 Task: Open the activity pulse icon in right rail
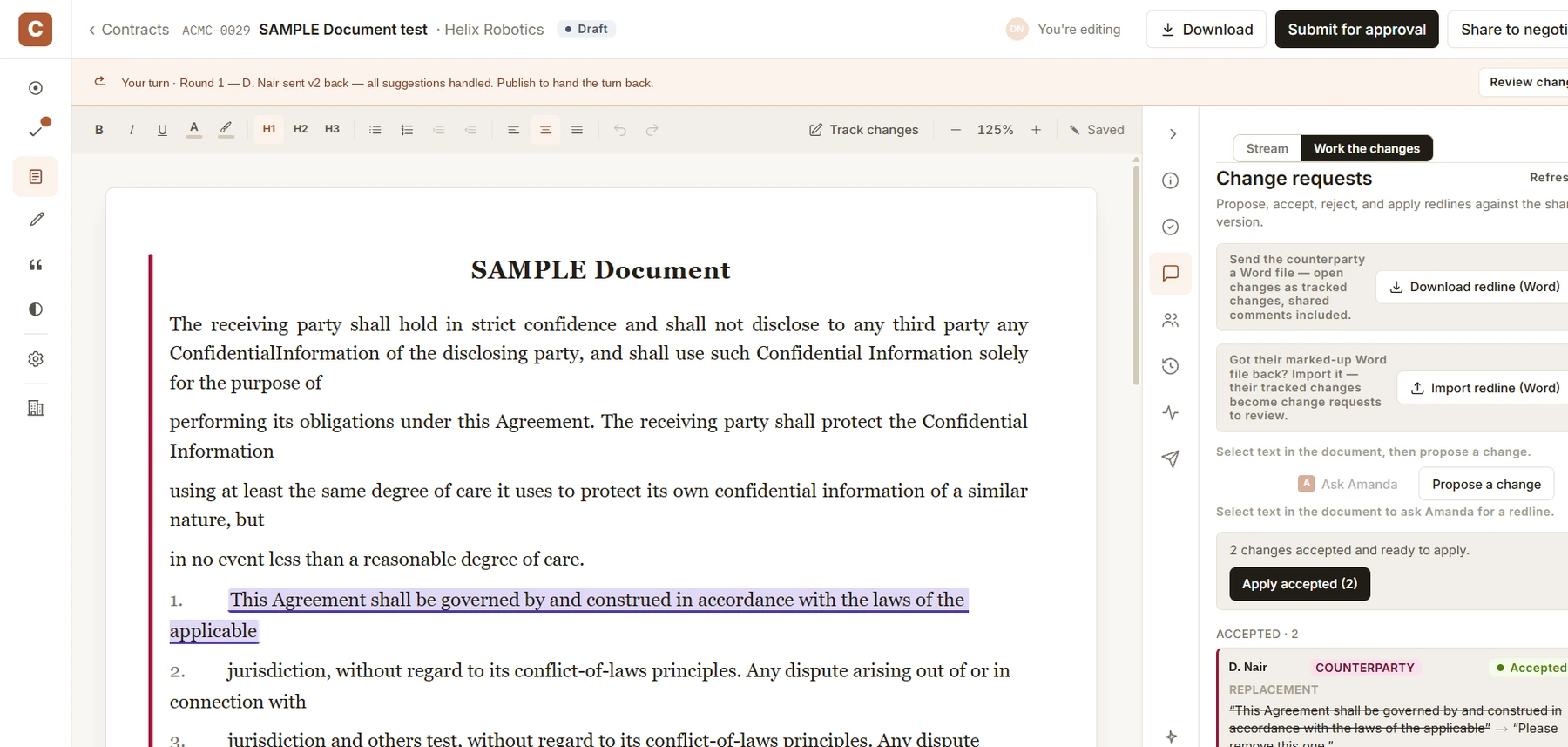tap(1171, 413)
